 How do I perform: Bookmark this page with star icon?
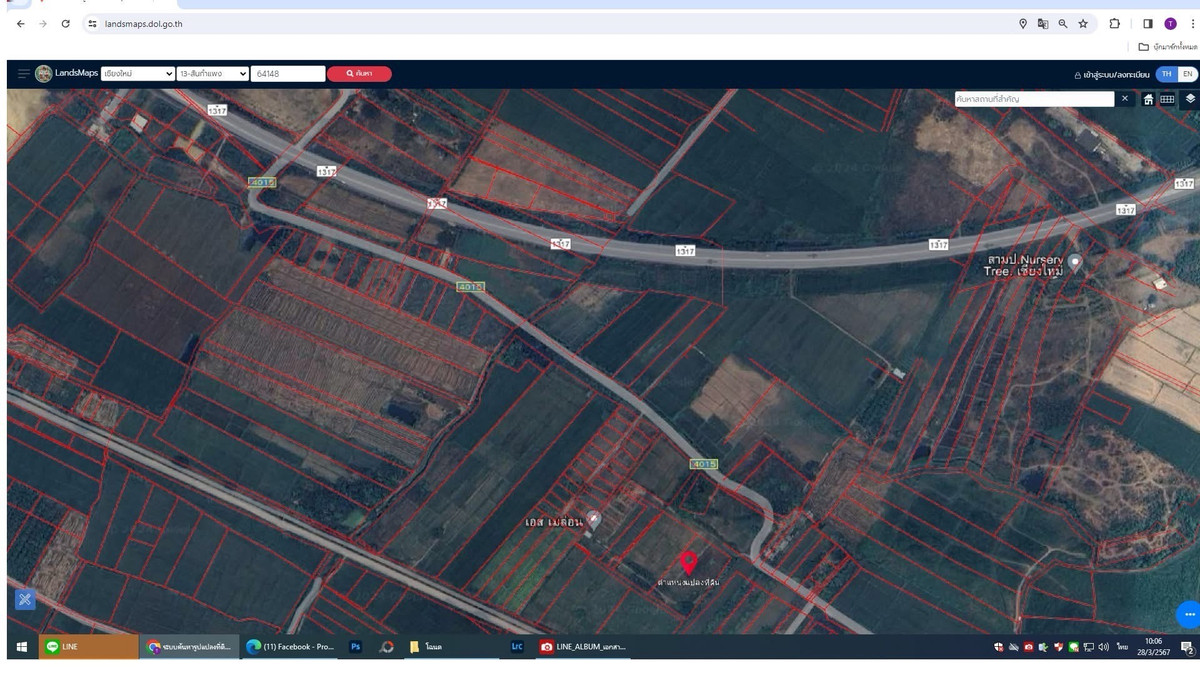click(1083, 24)
